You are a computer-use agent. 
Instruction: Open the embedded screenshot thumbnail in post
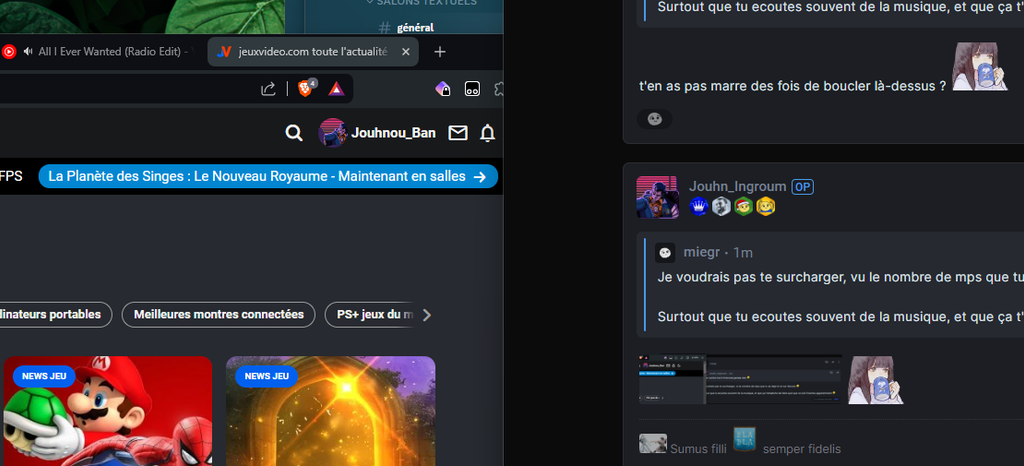point(740,379)
